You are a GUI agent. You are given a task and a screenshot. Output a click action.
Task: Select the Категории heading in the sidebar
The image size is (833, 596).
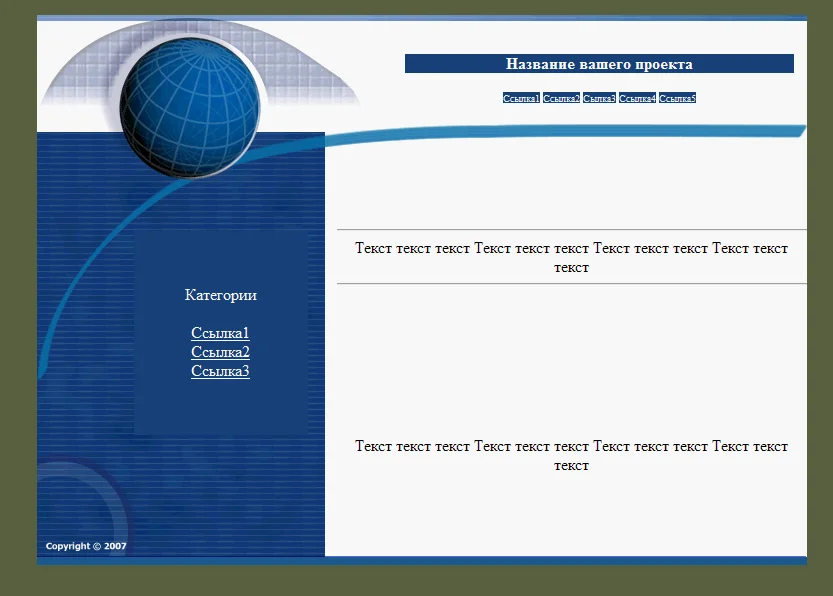point(220,295)
